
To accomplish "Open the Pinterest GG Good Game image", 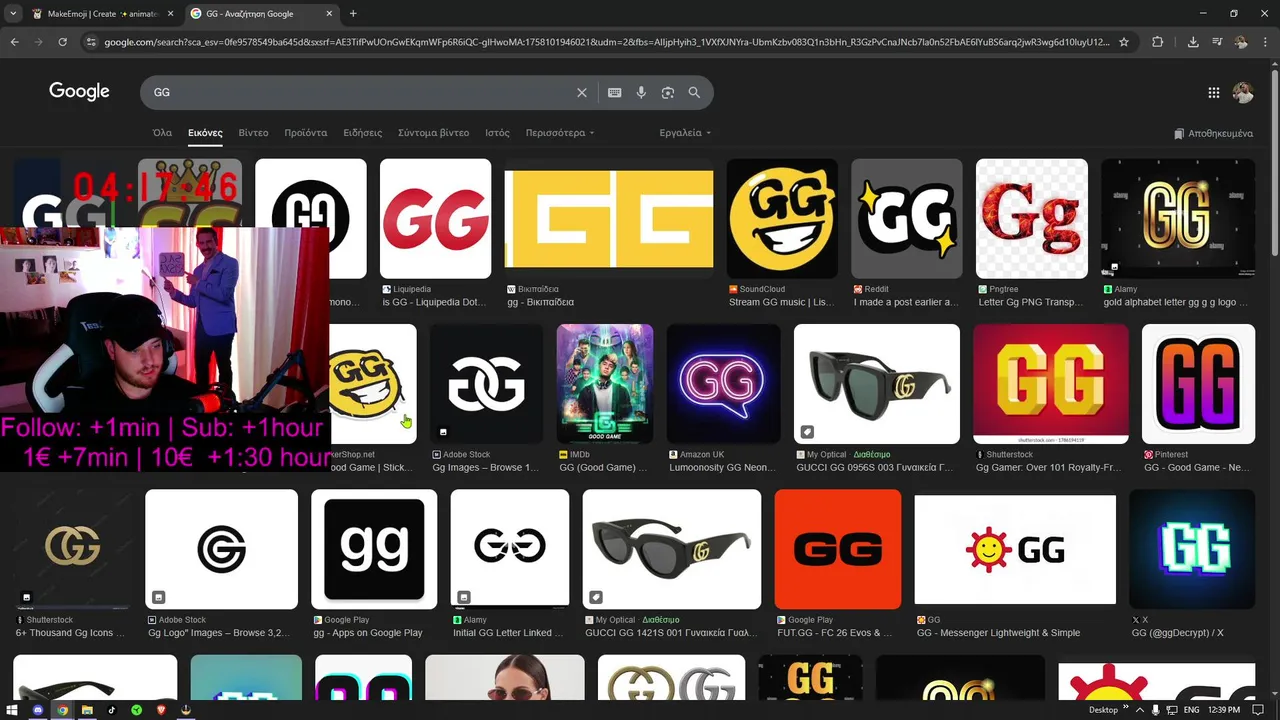I will point(1198,384).
